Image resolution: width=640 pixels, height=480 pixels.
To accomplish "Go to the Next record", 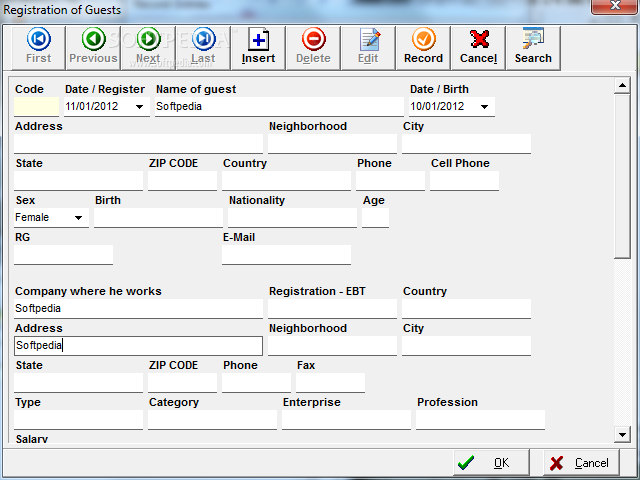I will [148, 47].
